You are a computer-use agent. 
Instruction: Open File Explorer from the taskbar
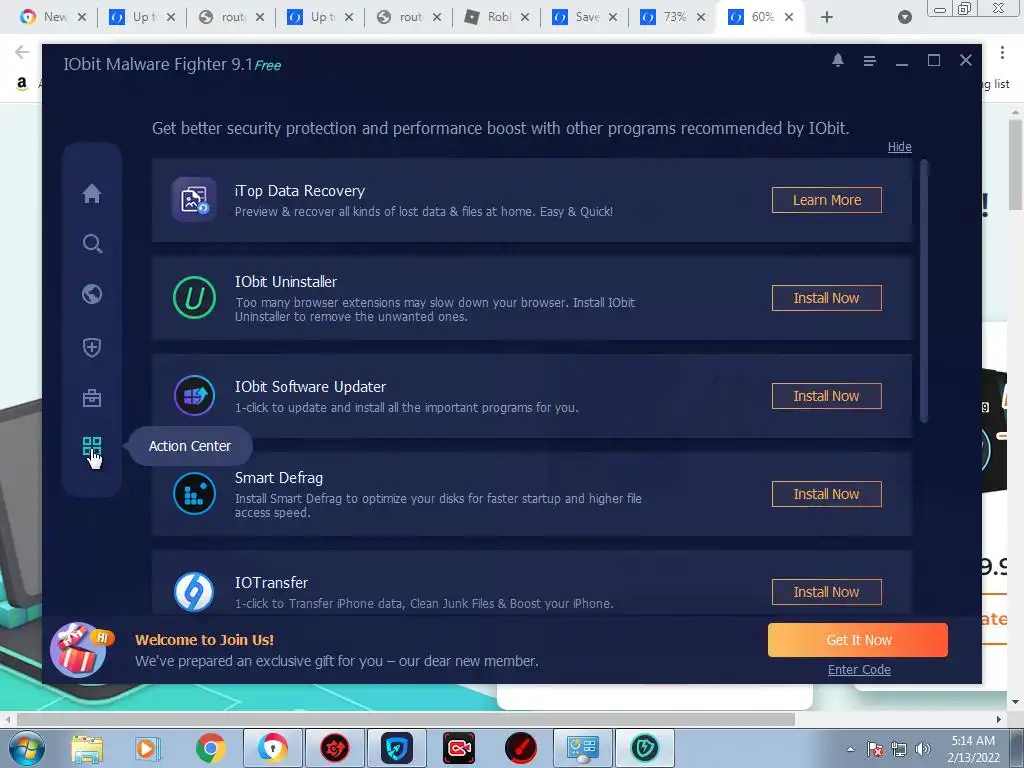(87, 748)
